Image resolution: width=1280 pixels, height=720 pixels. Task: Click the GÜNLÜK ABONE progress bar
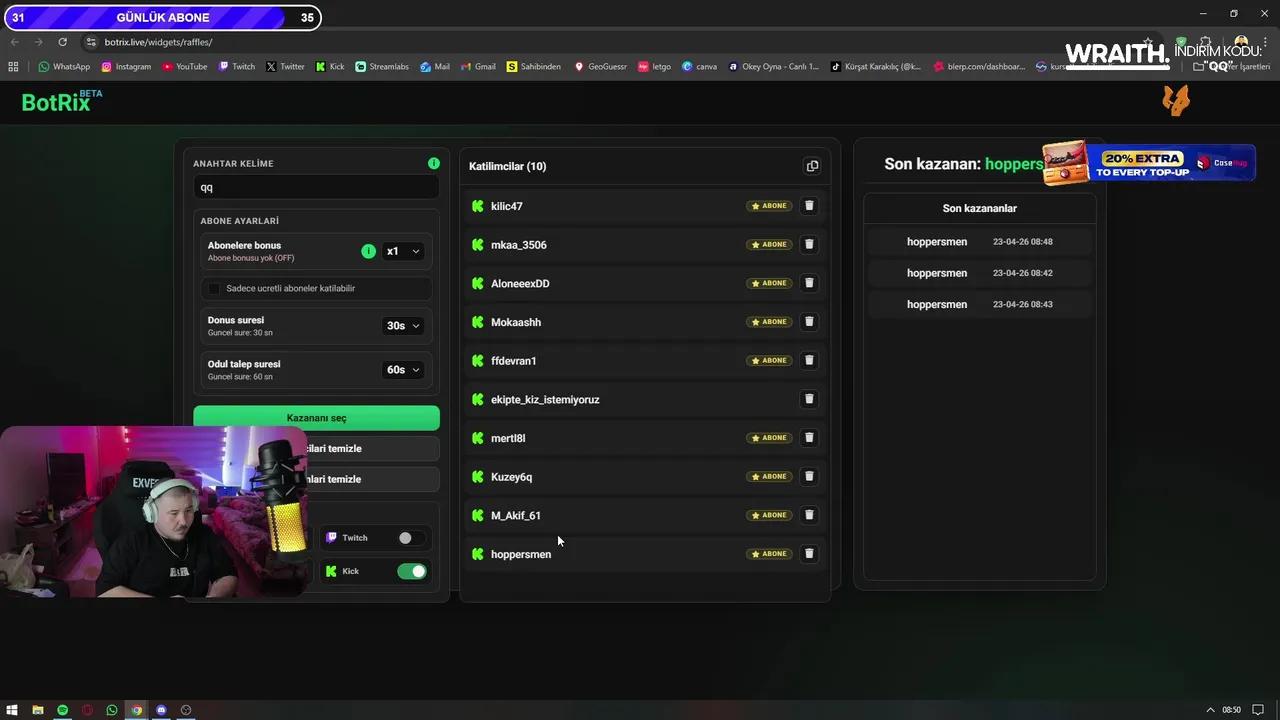pos(160,17)
